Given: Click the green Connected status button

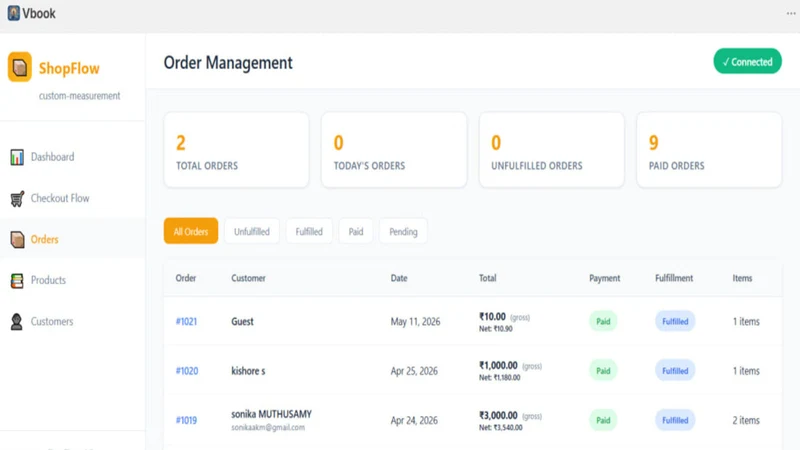Looking at the screenshot, I should tap(747, 61).
